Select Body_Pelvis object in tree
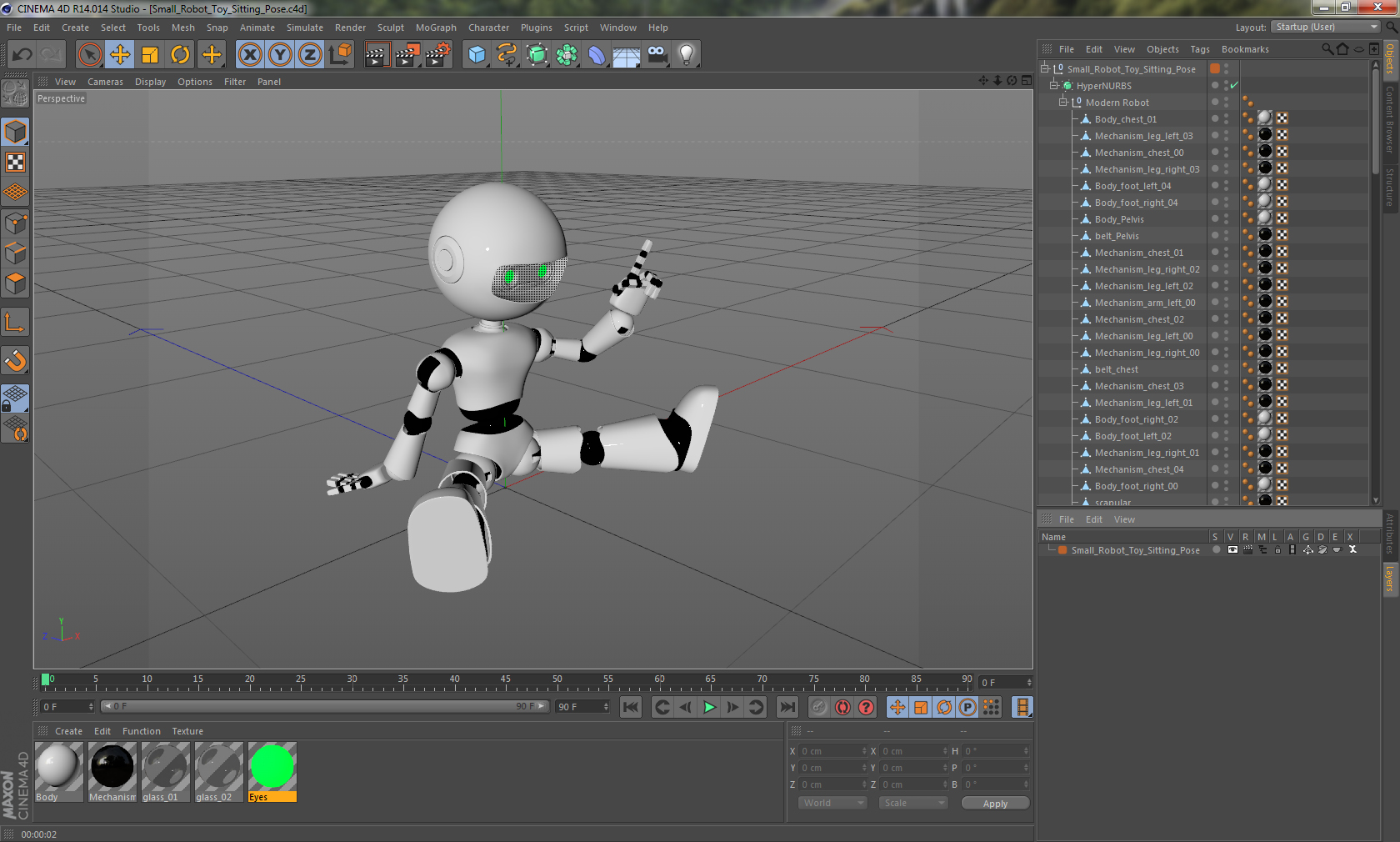Image resolution: width=1400 pixels, height=842 pixels. pos(1119,219)
